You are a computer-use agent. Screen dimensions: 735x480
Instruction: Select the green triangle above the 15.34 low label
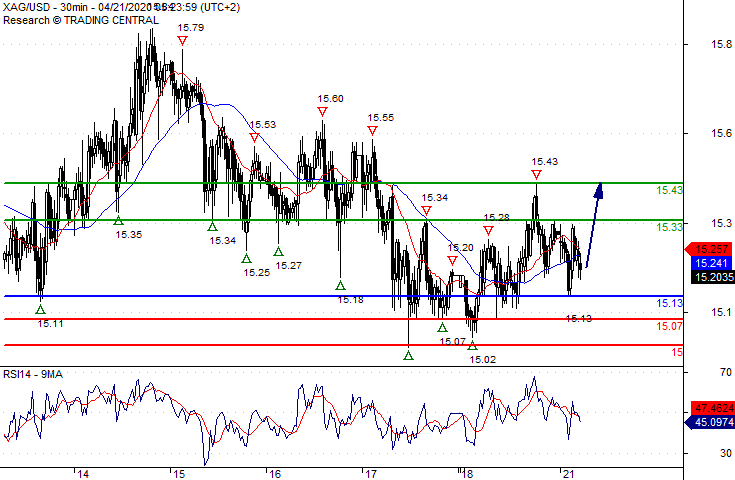point(212,226)
